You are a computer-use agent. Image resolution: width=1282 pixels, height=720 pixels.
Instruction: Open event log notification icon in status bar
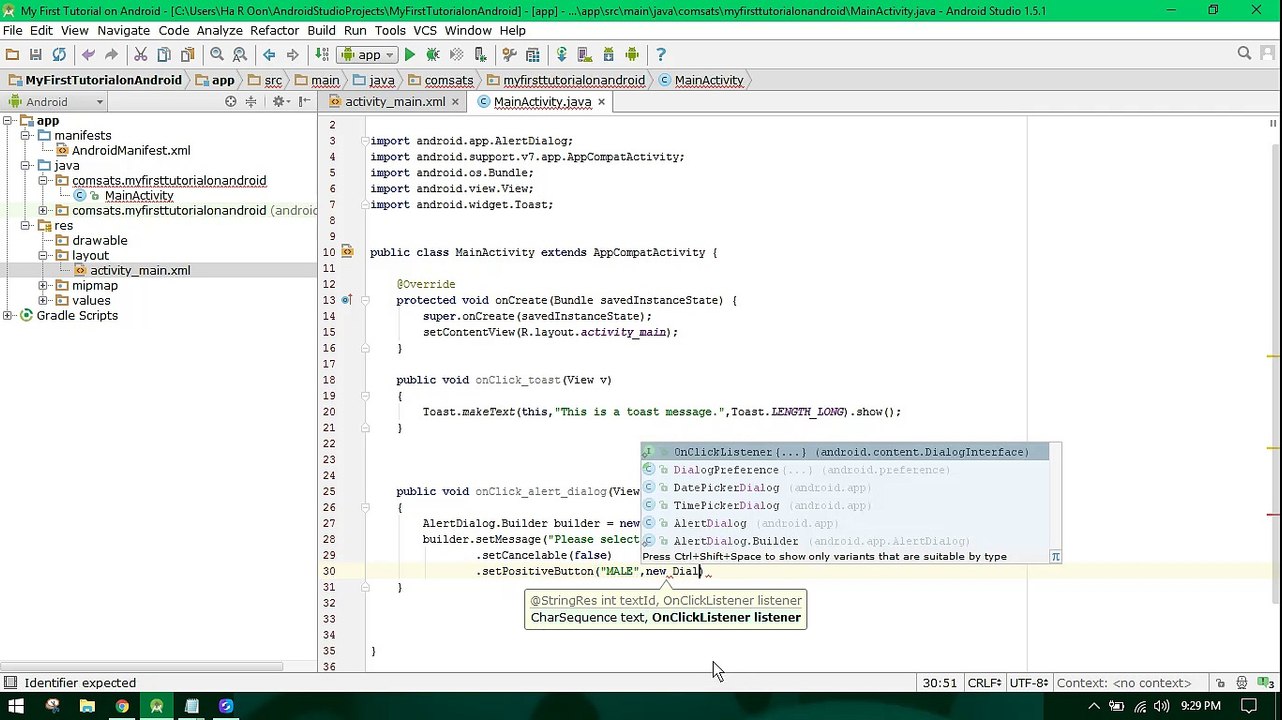1267,683
